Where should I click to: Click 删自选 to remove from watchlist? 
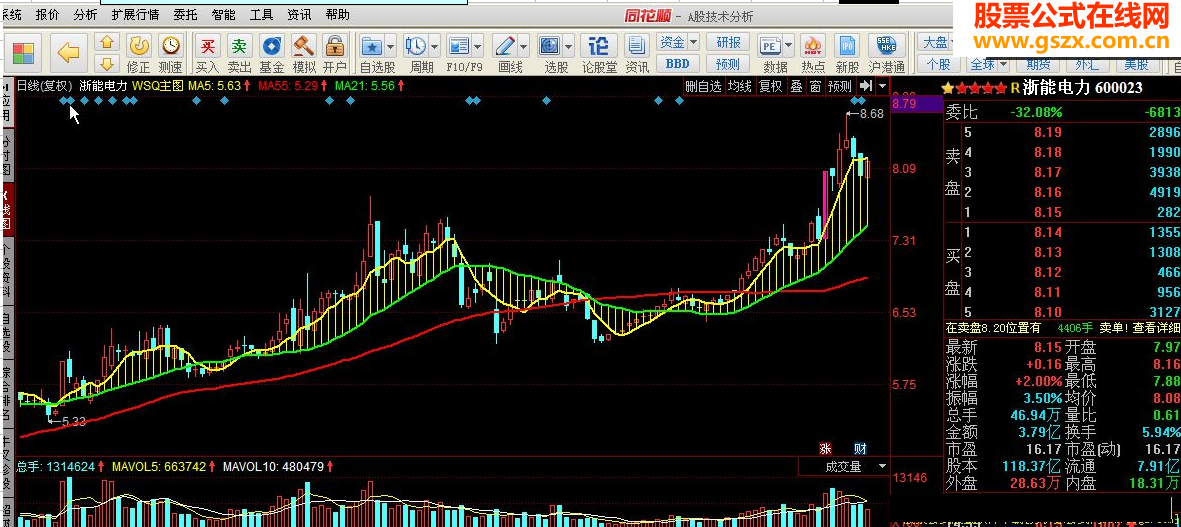pyautogui.click(x=703, y=86)
